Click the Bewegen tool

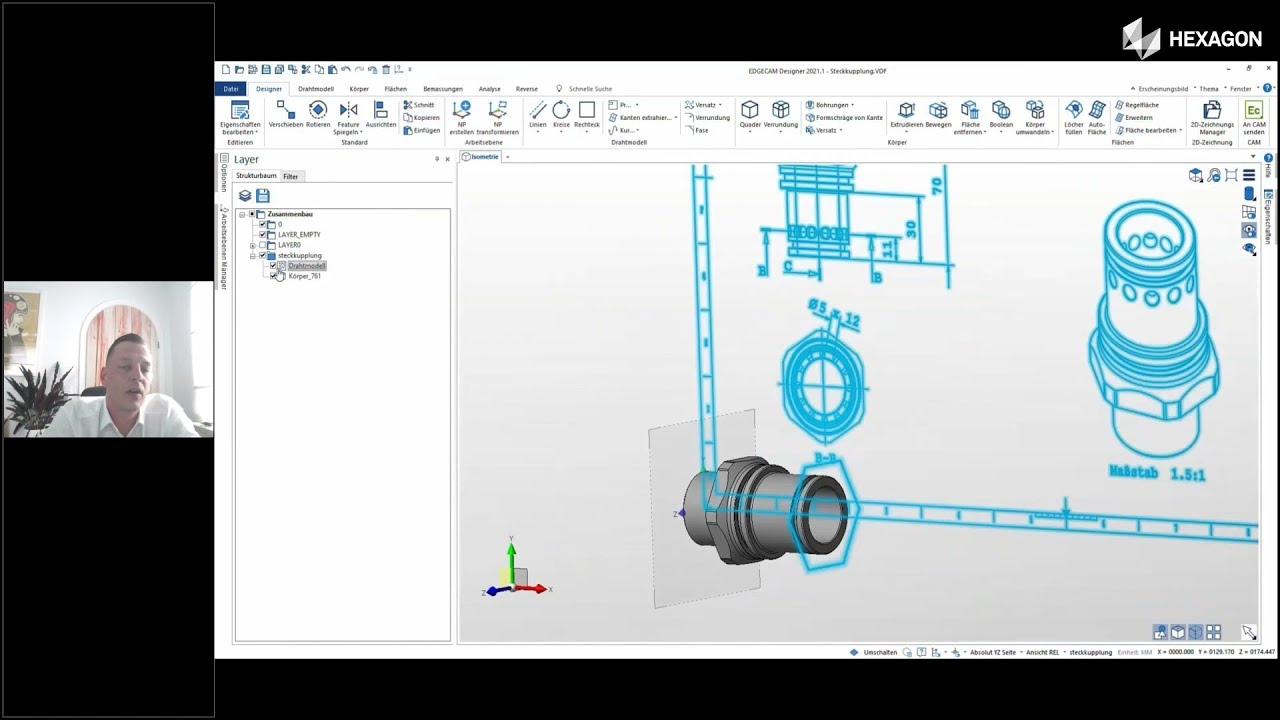938,114
